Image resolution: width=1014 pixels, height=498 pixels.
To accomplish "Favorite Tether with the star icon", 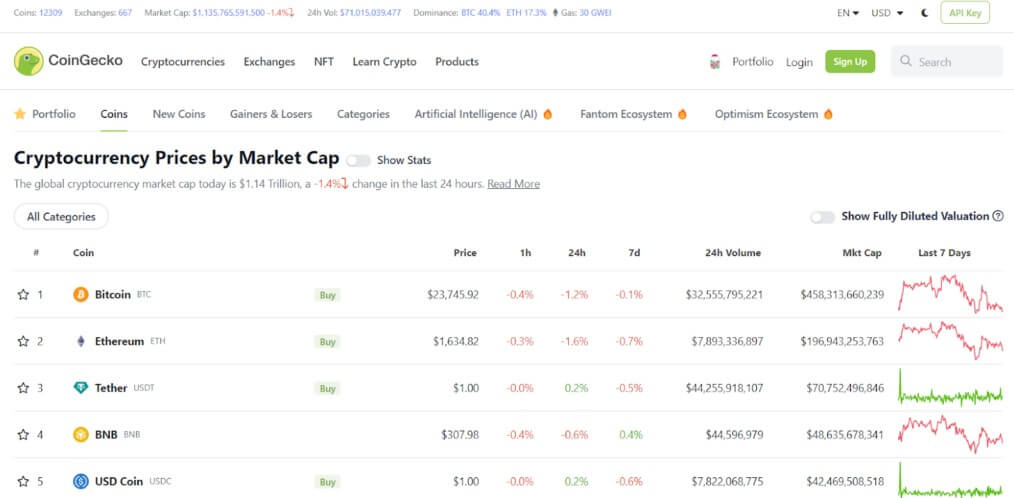I will click(23, 388).
